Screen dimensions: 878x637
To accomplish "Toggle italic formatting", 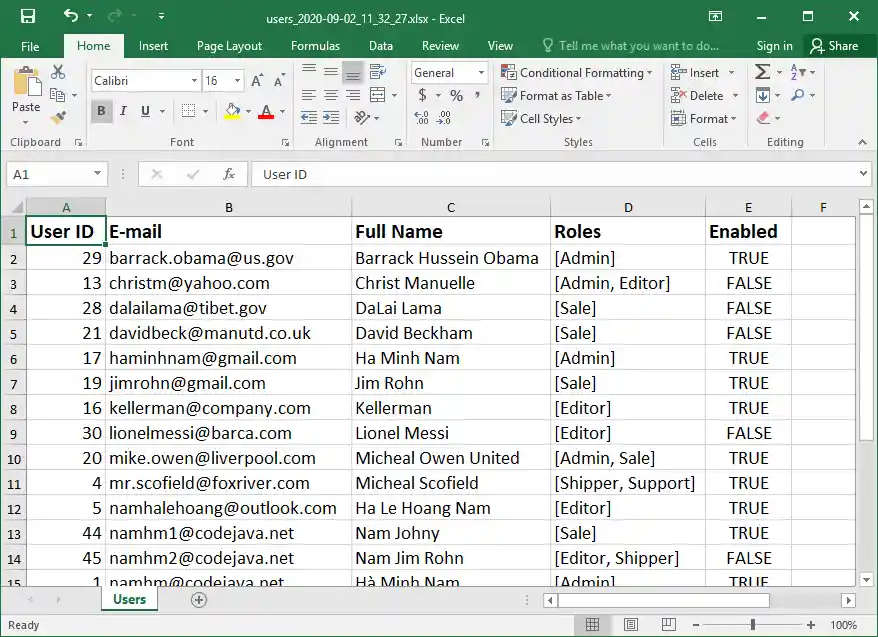I will click(x=123, y=110).
